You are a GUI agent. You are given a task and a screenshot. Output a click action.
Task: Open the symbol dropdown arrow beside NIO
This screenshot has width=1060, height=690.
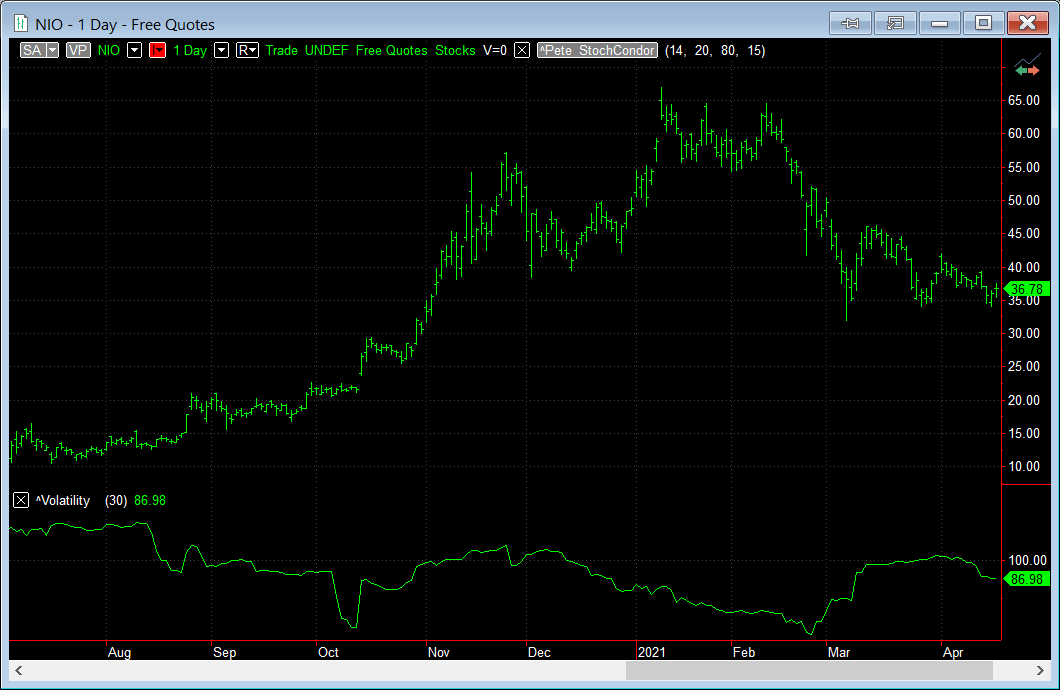135,50
